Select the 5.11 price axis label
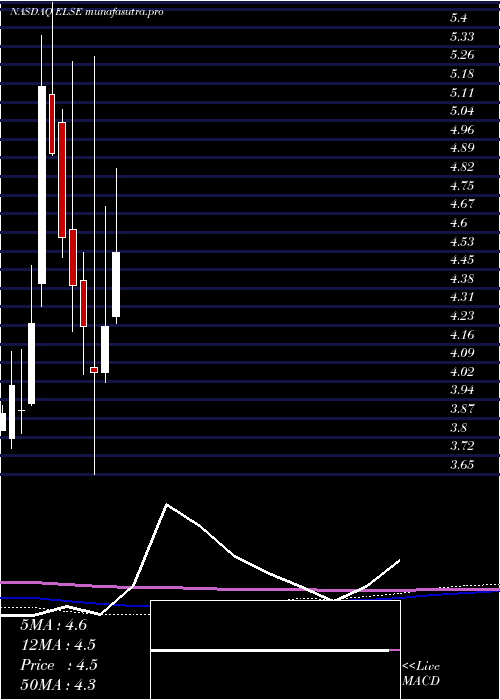The width and height of the screenshot is (500, 700). tap(462, 93)
